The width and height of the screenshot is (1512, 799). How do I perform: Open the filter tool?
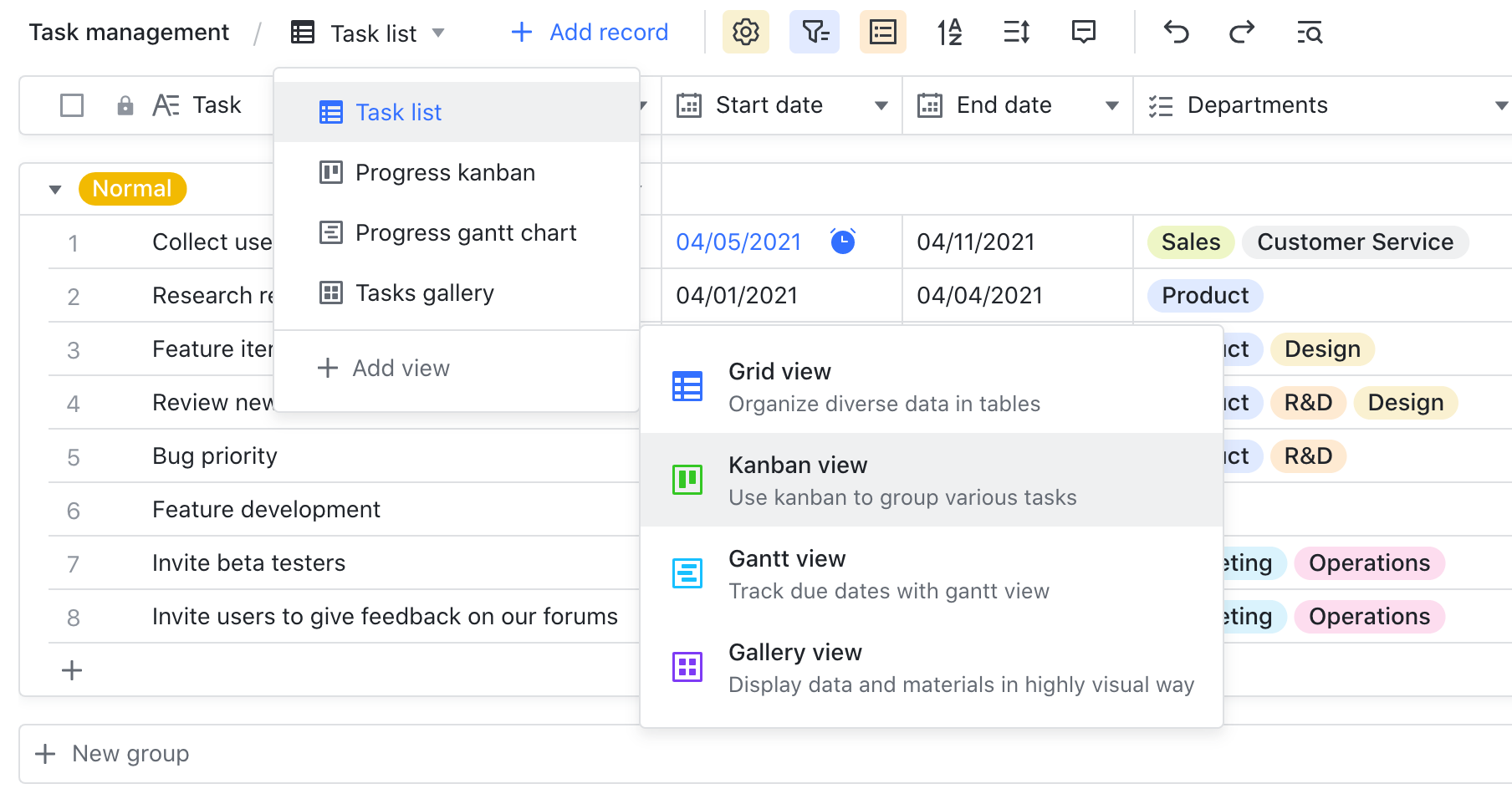[815, 33]
